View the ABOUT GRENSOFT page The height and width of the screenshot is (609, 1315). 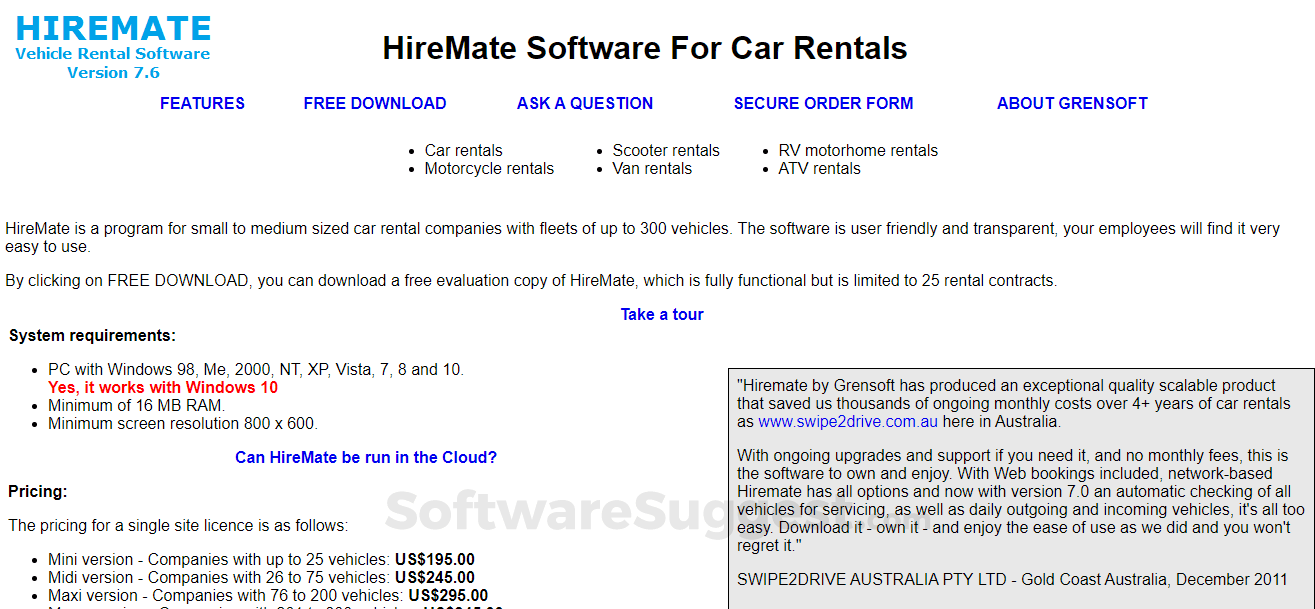pyautogui.click(x=1072, y=103)
